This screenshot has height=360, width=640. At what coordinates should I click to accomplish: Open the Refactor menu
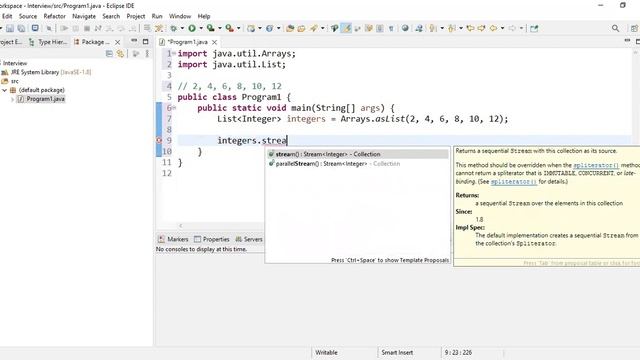[55, 16]
